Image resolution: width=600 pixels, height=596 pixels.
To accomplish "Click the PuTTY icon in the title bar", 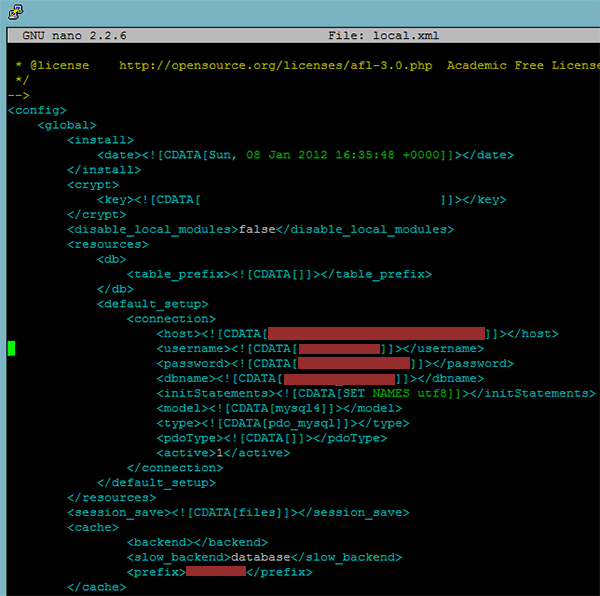I will (x=16, y=11).
